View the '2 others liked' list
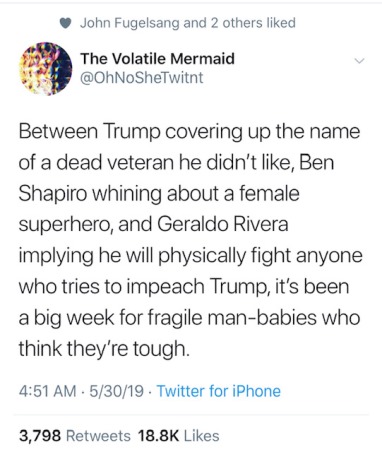The height and width of the screenshot is (452, 382). click(253, 23)
